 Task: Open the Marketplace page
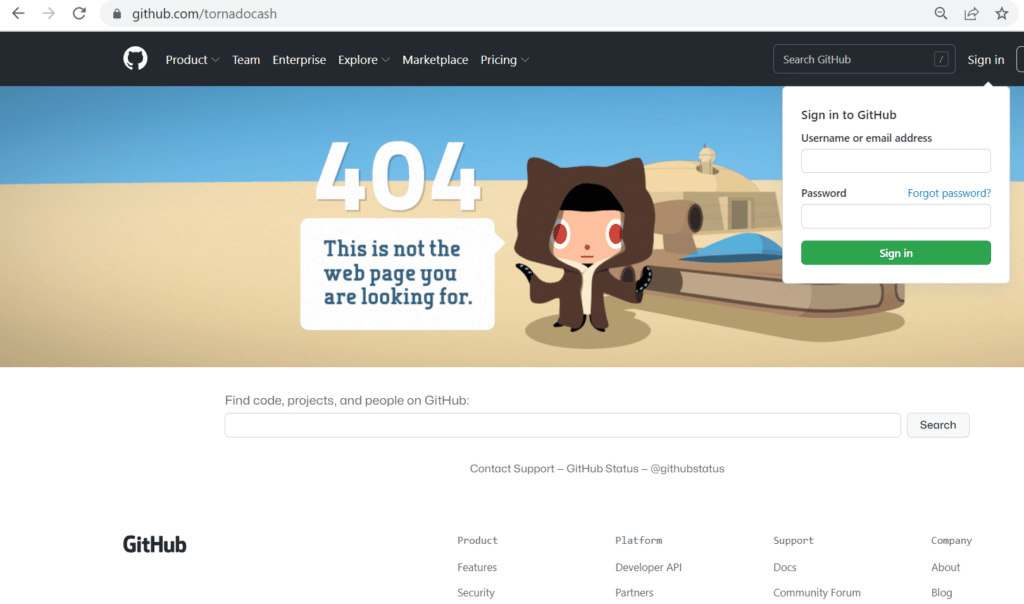point(435,59)
